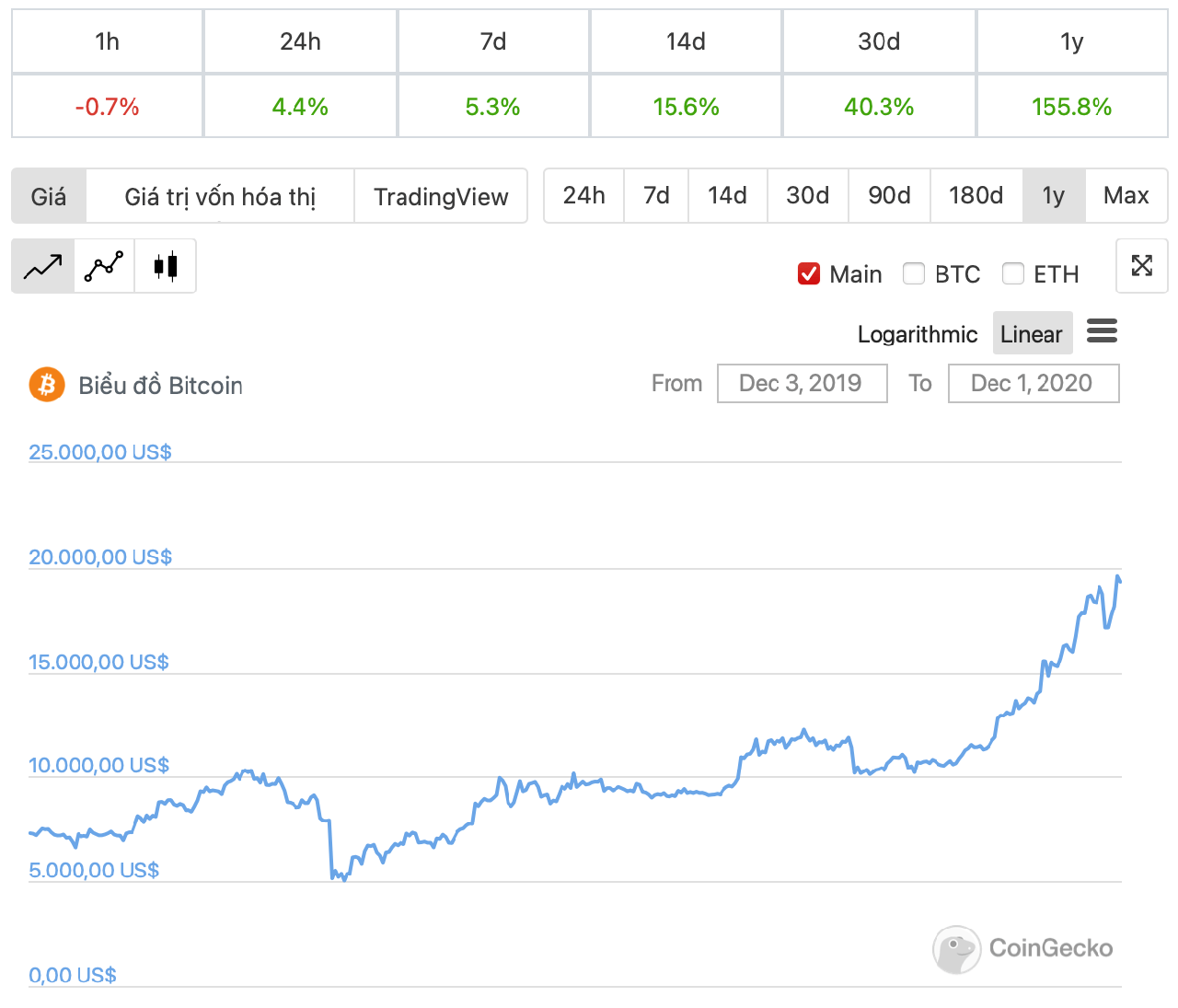Image resolution: width=1178 pixels, height=1008 pixels.
Task: Set chart range to 24h
Action: (584, 195)
